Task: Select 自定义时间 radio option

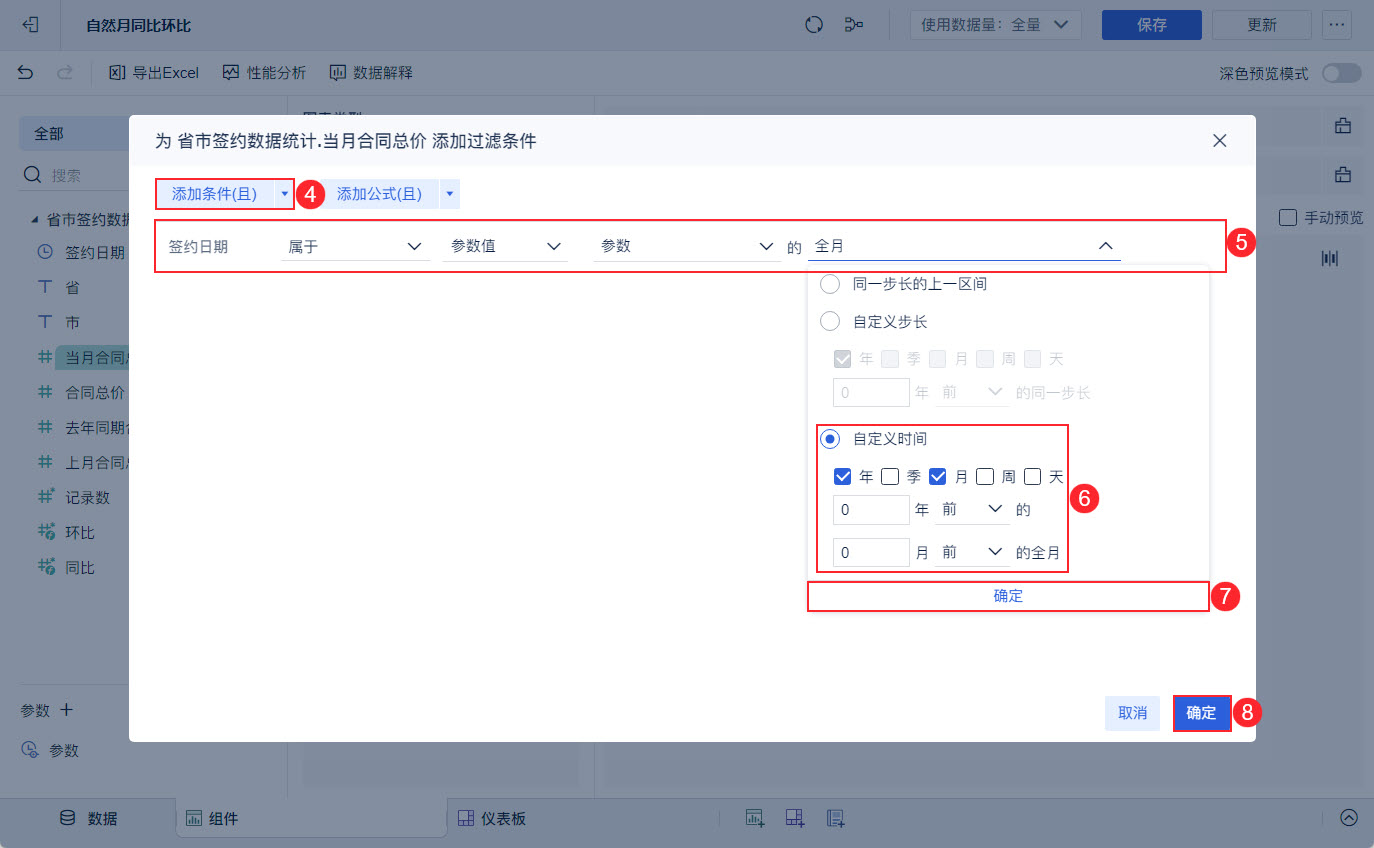Action: 829,439
